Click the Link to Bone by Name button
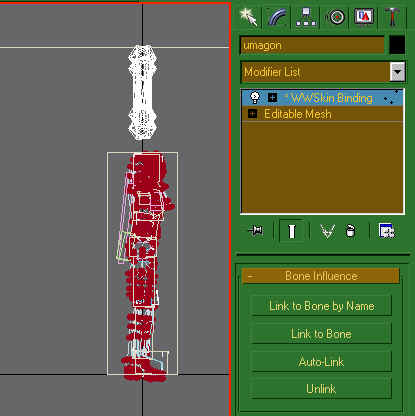Viewport: 415px width, 416px height. pyautogui.click(x=321, y=306)
